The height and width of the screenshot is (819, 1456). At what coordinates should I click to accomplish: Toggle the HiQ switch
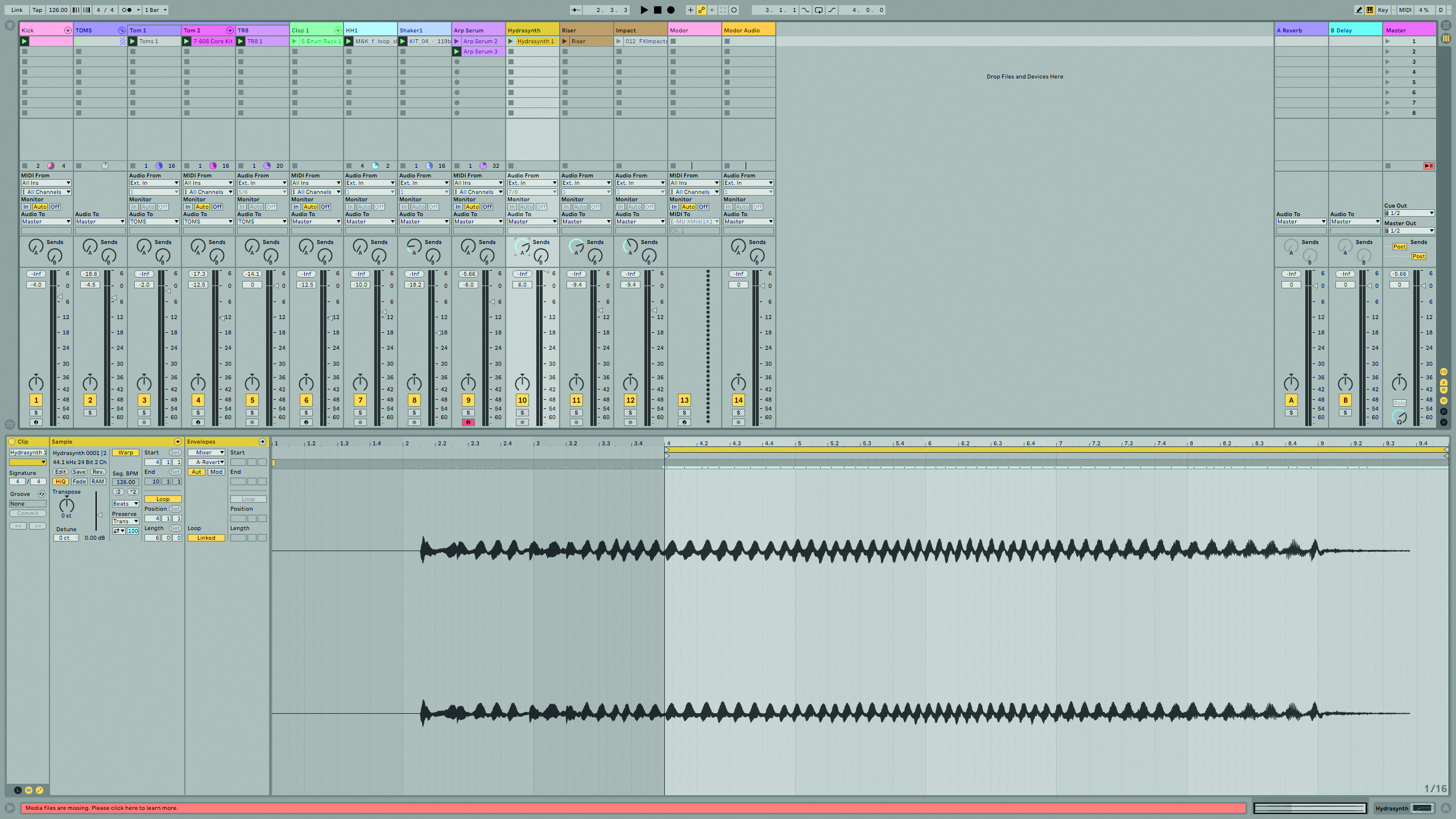point(60,481)
